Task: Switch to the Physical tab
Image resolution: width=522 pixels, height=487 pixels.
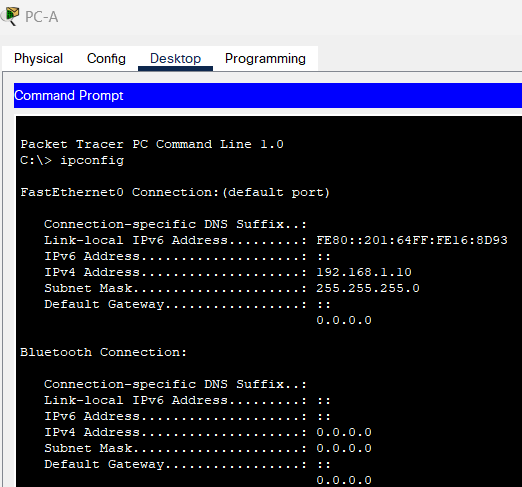Action: coord(38,59)
